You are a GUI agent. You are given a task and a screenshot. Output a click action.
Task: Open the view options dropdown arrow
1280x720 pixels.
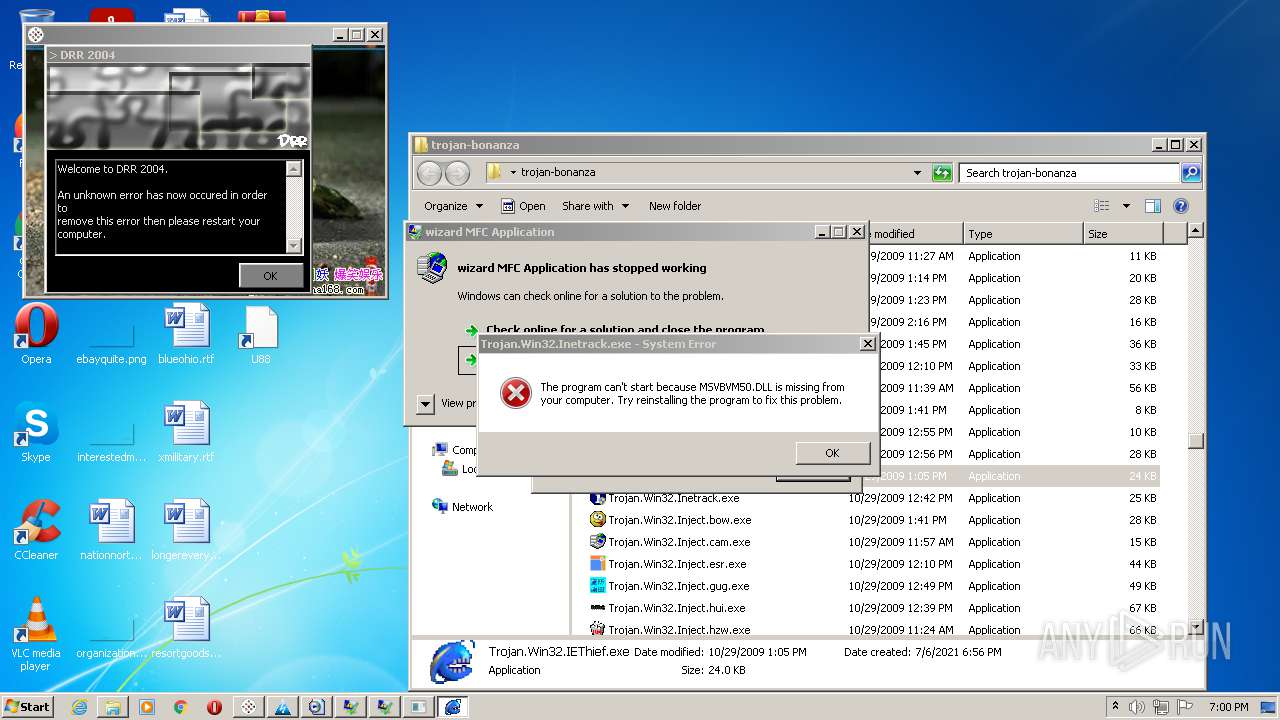[x=1125, y=206]
